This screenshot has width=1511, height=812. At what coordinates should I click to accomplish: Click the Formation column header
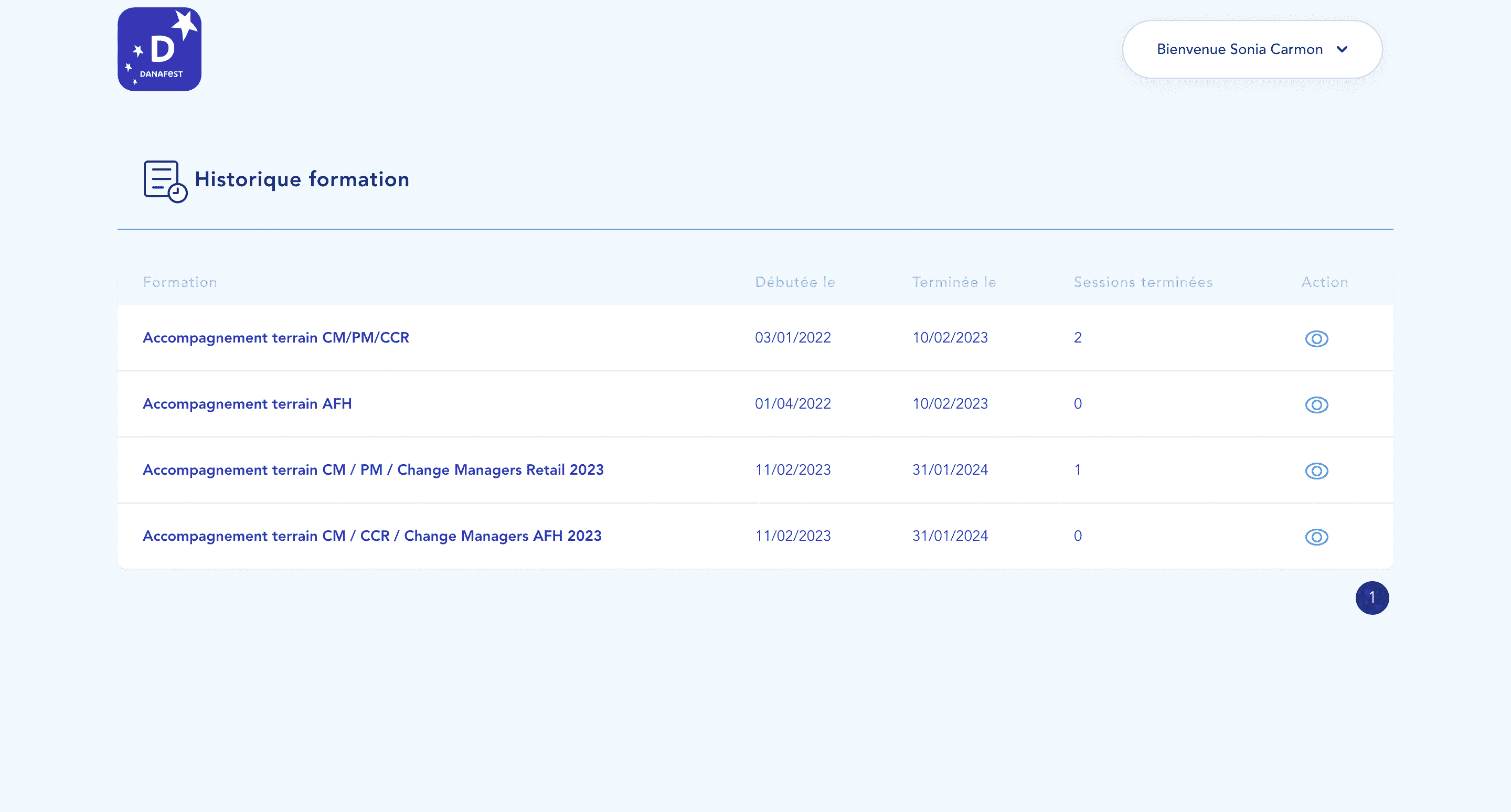tap(179, 282)
